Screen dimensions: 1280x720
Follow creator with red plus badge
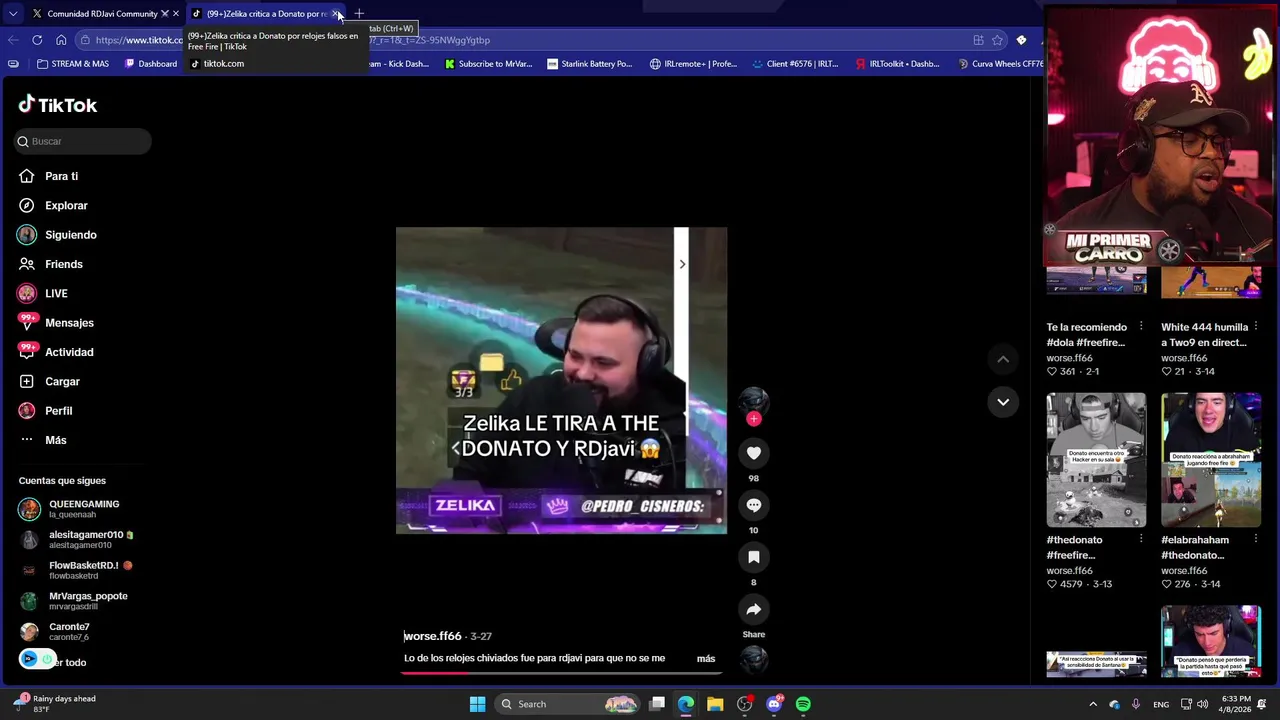pos(754,419)
